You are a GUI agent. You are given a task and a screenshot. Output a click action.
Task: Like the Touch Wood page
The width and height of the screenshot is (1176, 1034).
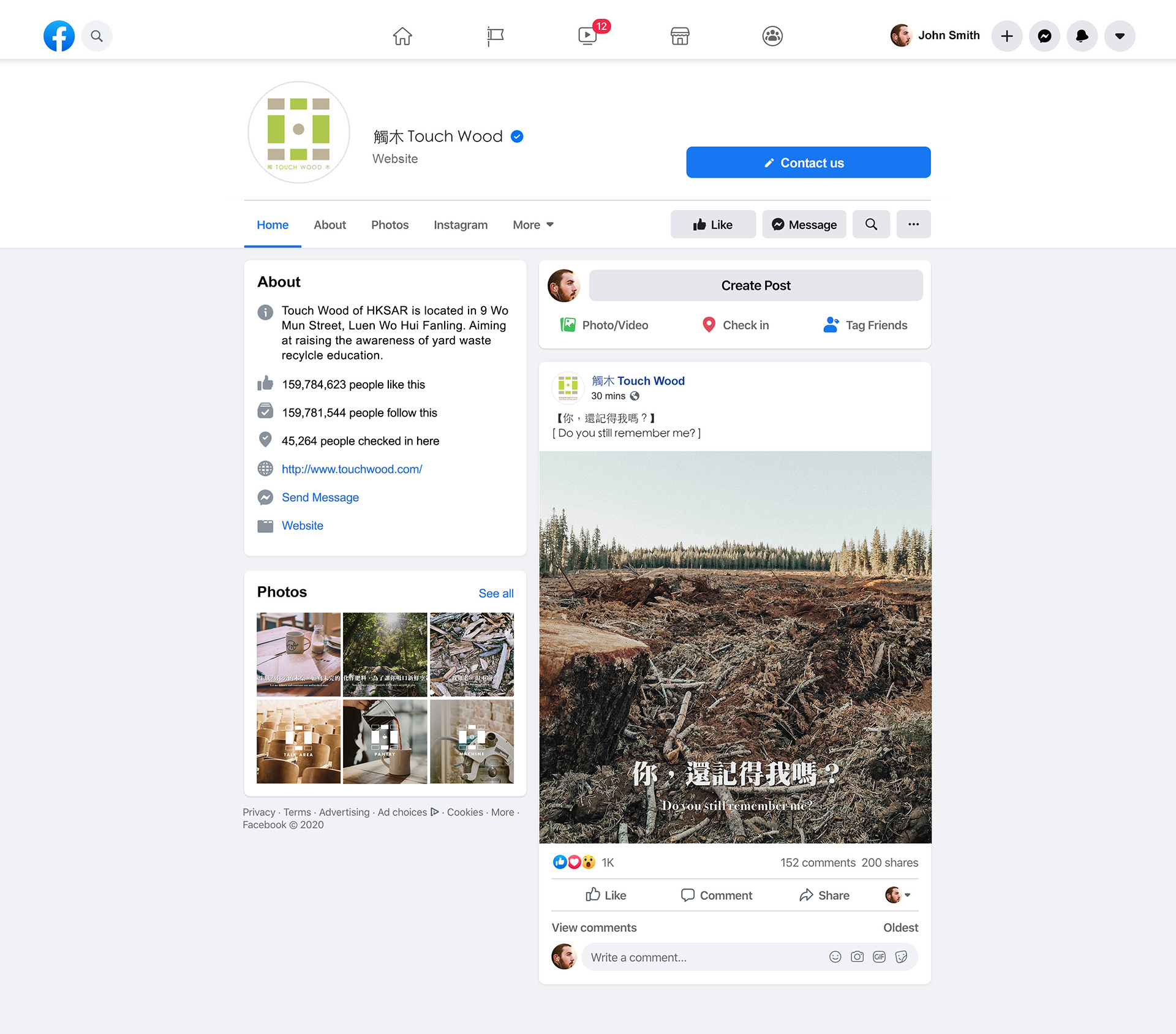(x=713, y=224)
